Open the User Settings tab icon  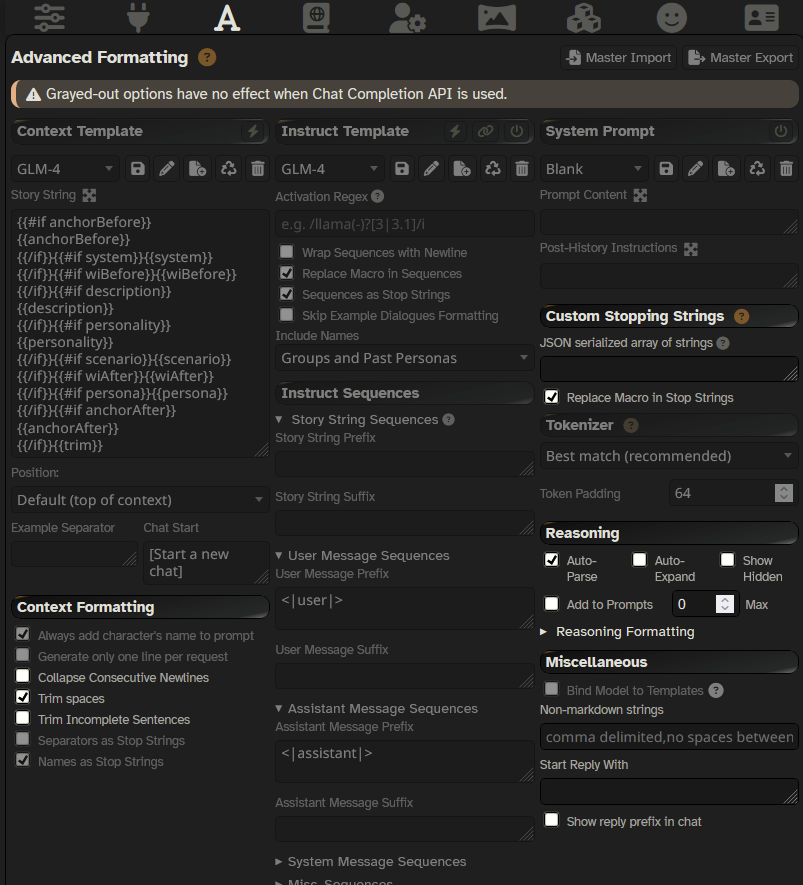point(406,17)
